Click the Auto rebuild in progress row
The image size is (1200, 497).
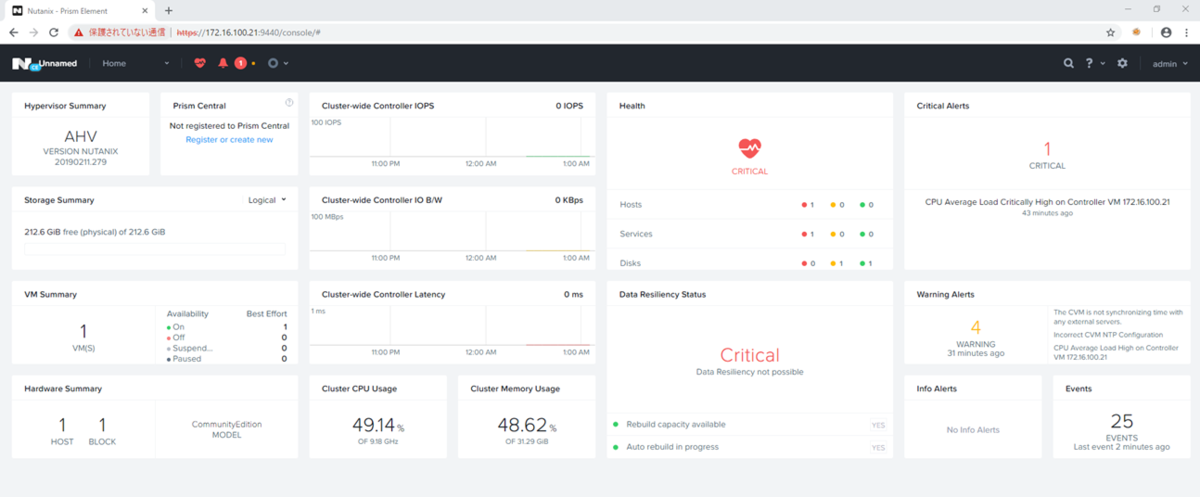(x=749, y=447)
